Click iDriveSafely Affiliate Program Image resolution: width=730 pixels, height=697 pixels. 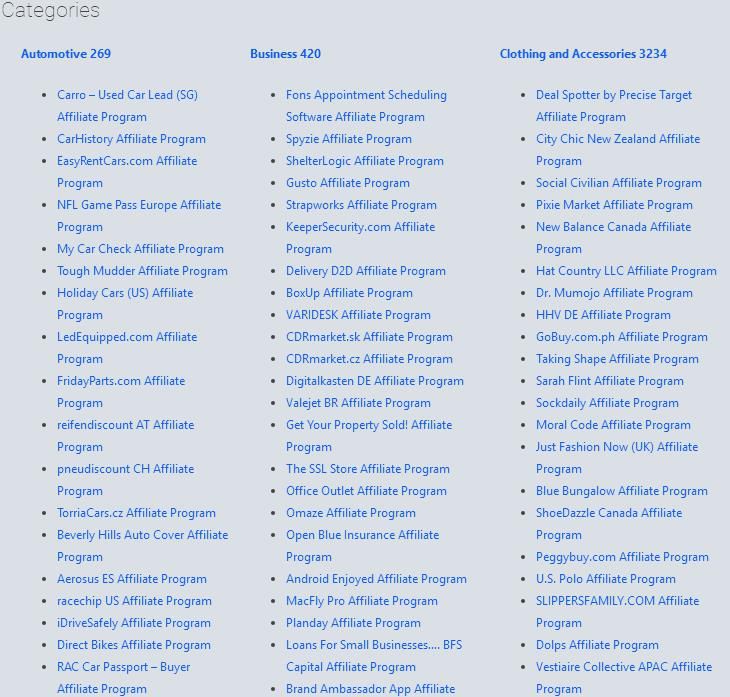134,623
